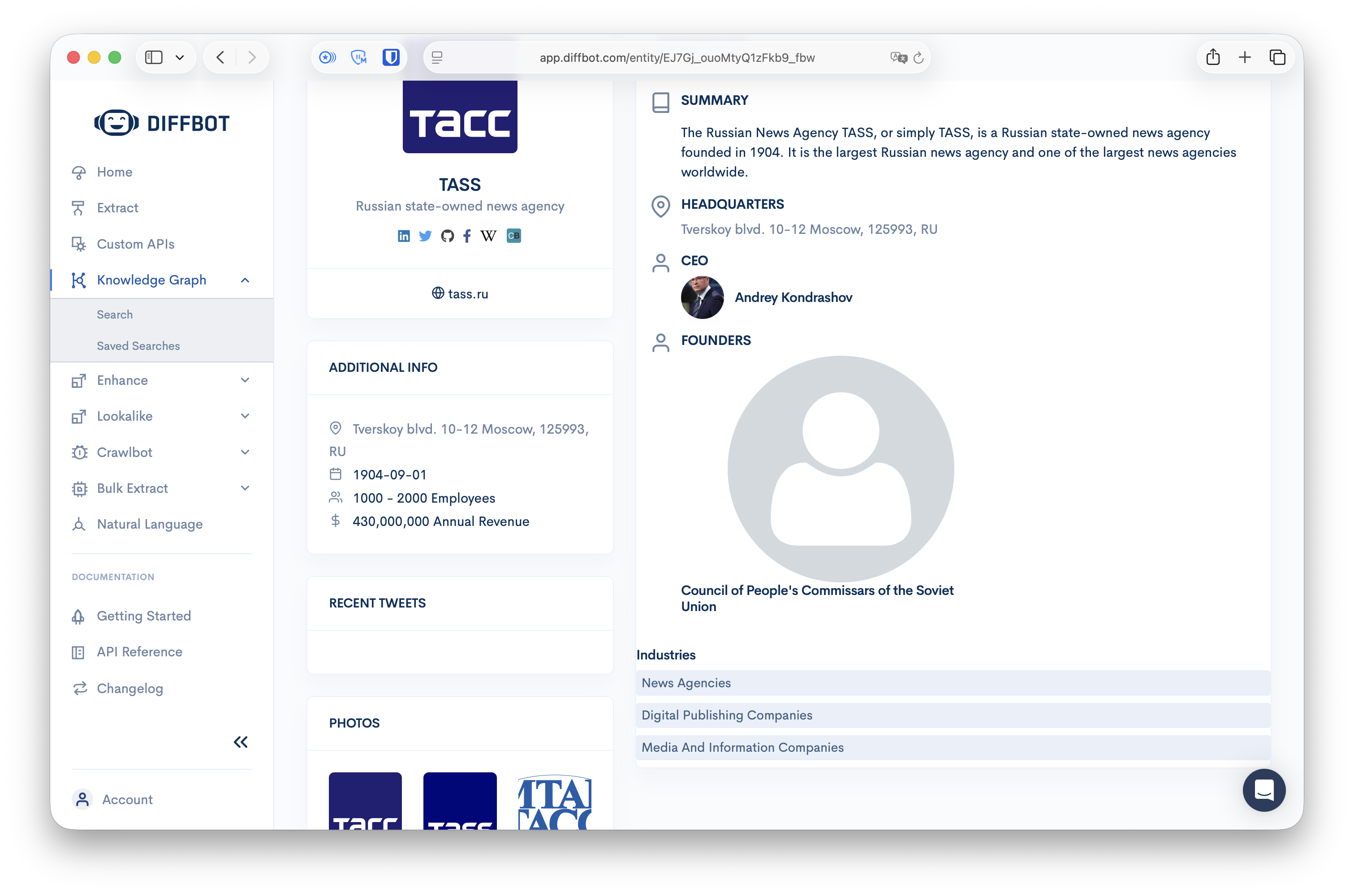Open the tass.ru website link
The height and width of the screenshot is (896, 1354).
pyautogui.click(x=460, y=294)
